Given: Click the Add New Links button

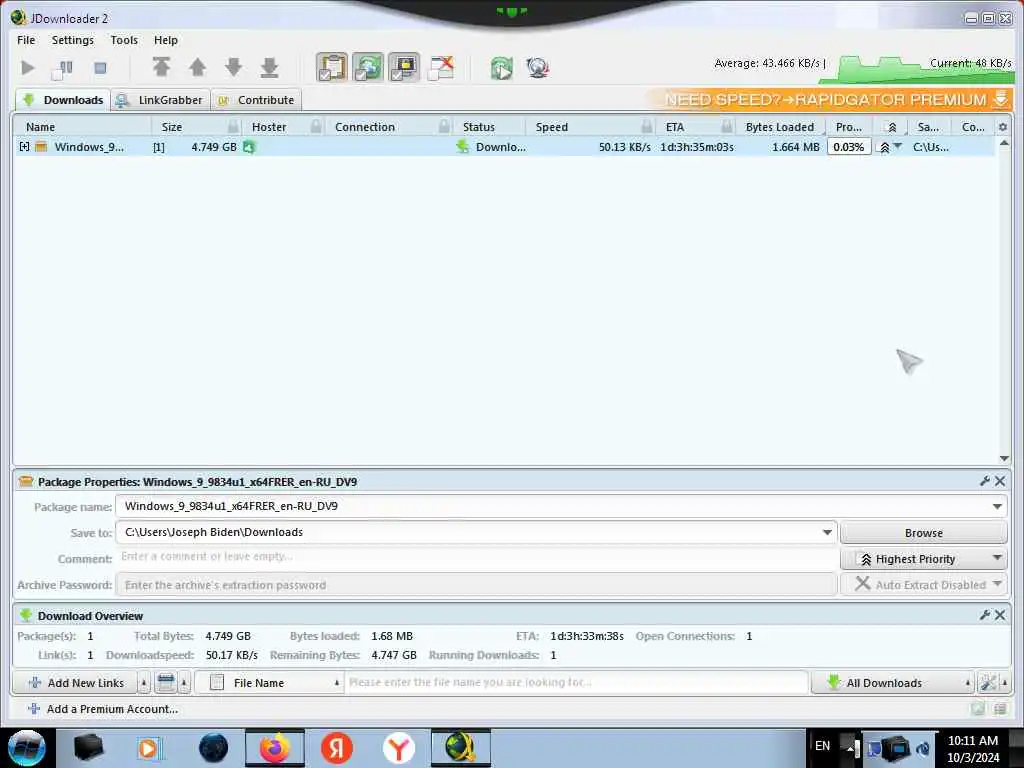Looking at the screenshot, I should 75,682.
